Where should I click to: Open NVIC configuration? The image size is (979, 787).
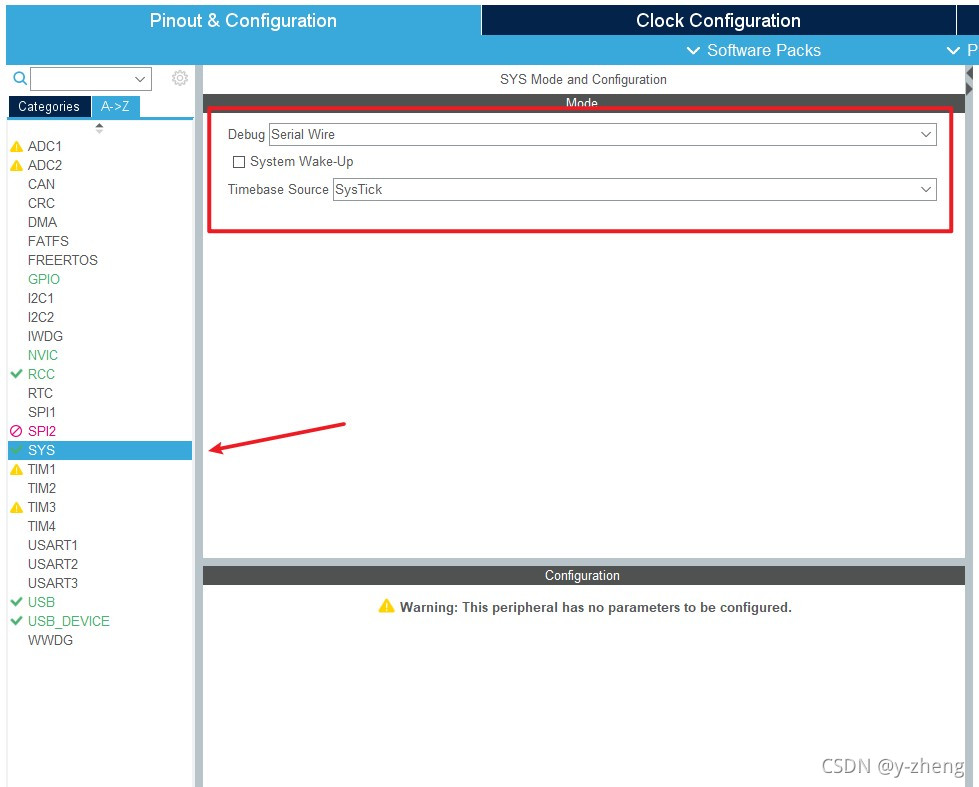tap(42, 355)
